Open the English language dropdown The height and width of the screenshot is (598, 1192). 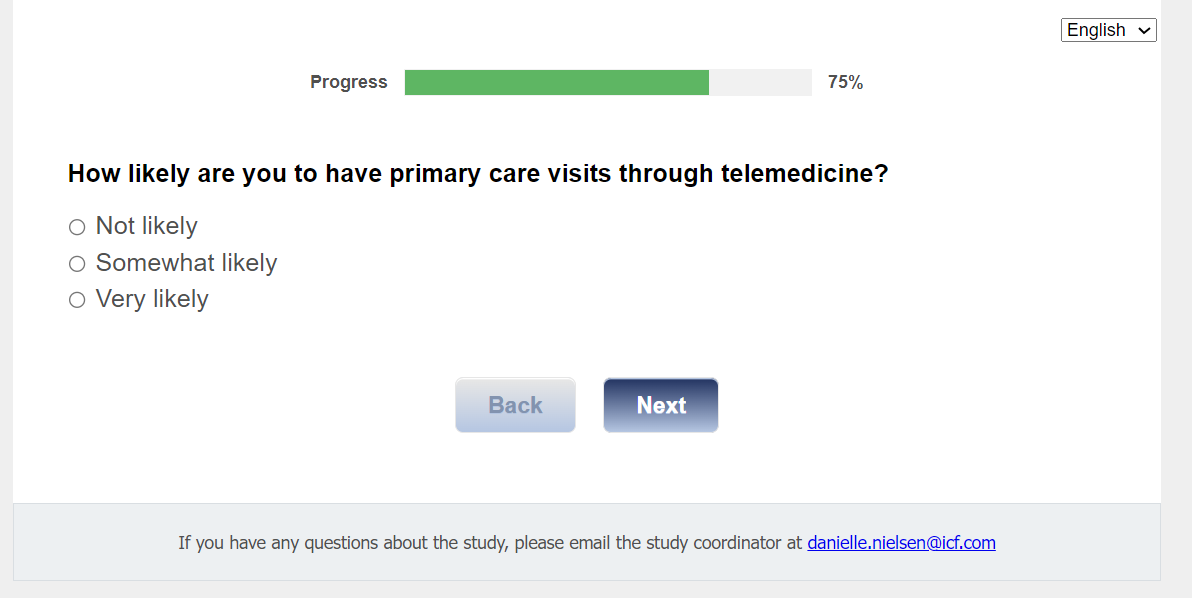click(x=1108, y=30)
